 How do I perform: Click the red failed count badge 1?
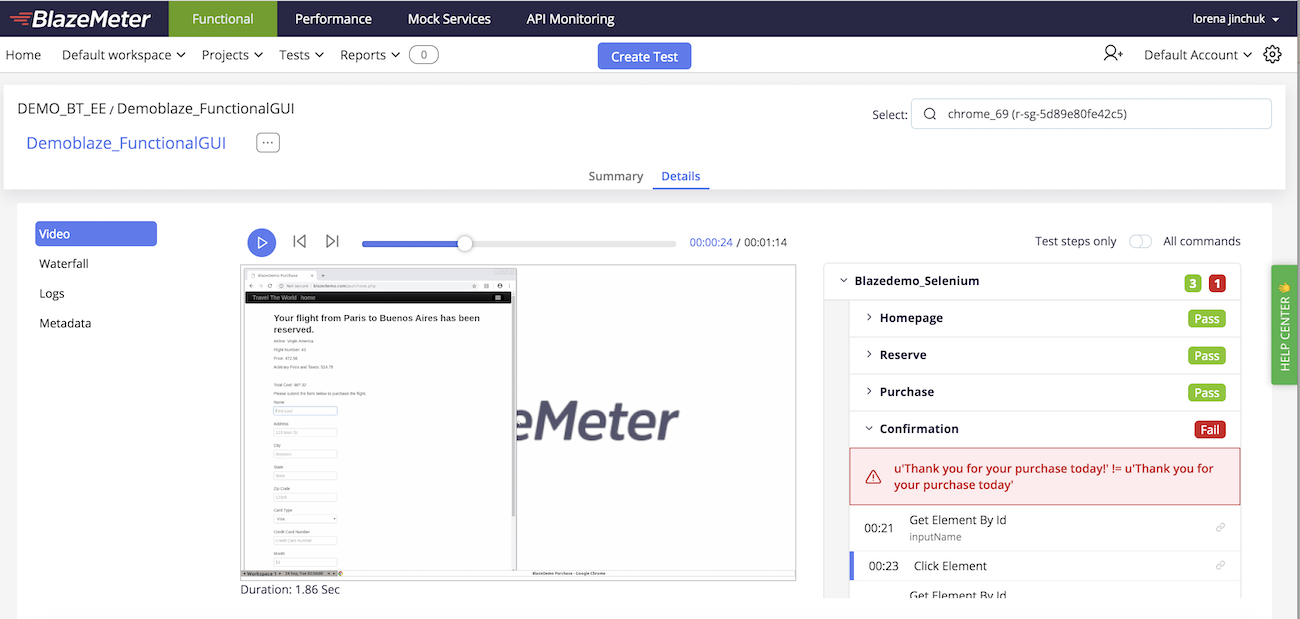click(x=1217, y=283)
